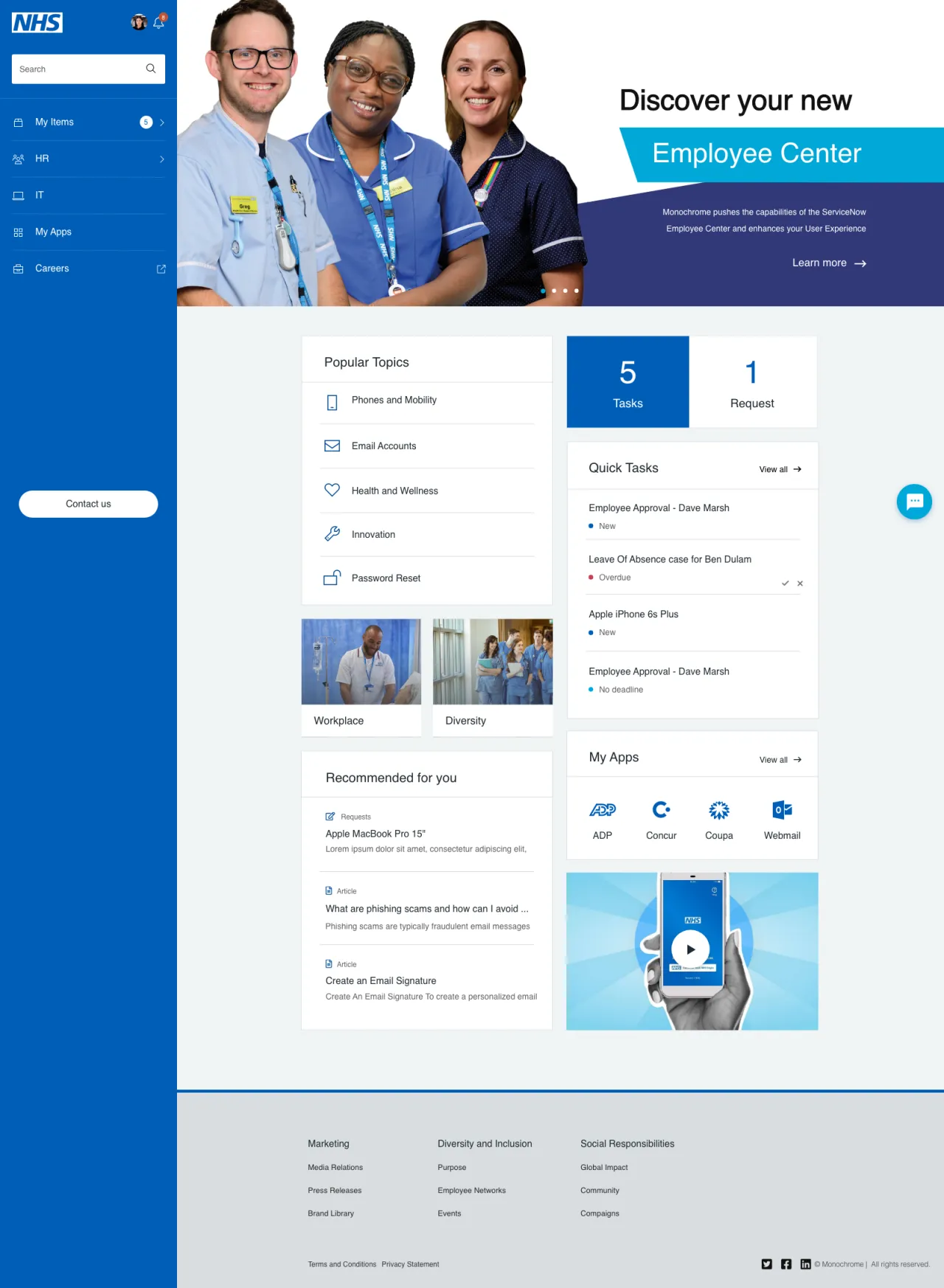
Task: Click the My Items count badge
Action: click(146, 122)
